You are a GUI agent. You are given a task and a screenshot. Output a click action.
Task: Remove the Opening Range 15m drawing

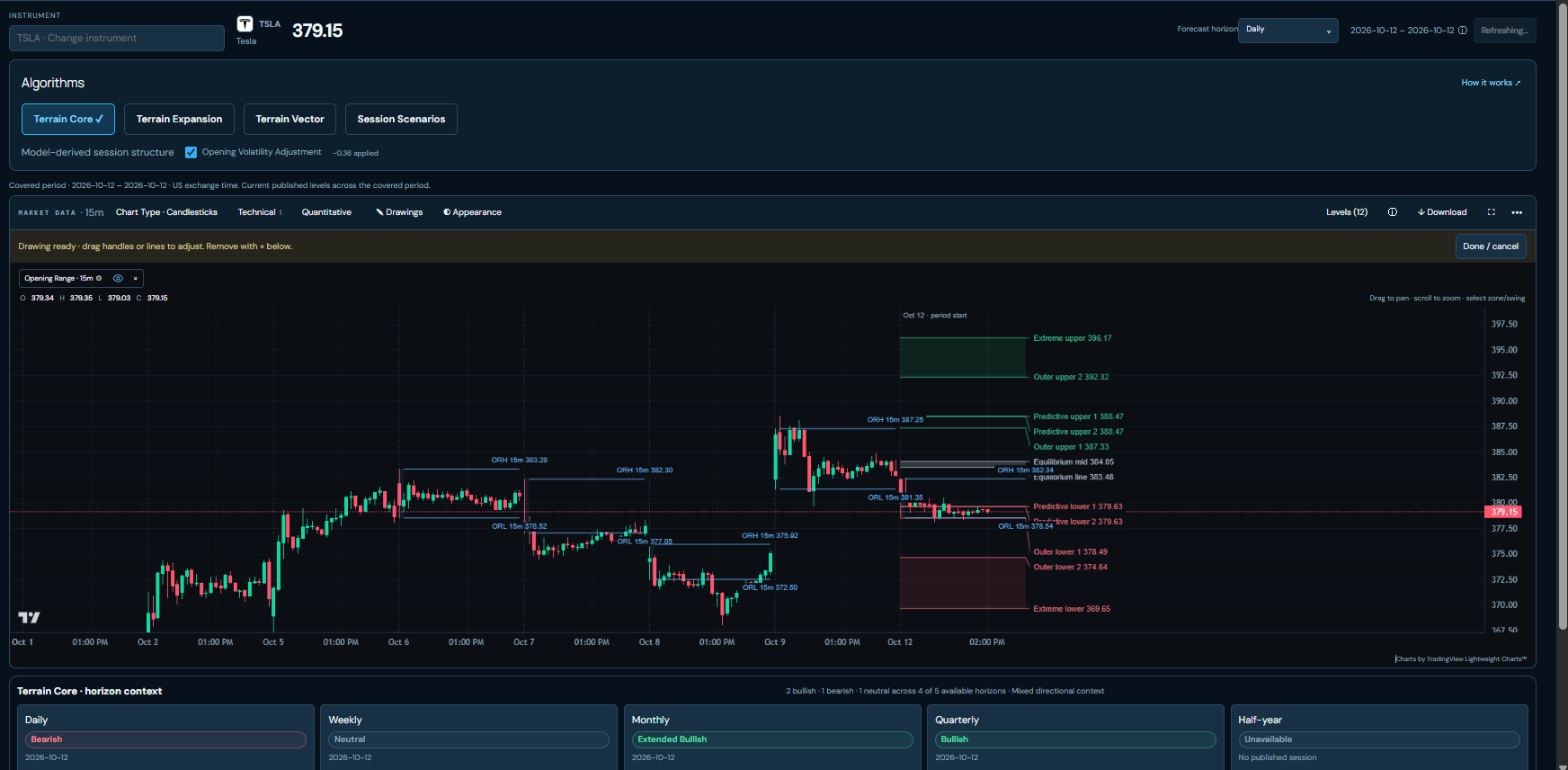(136, 279)
